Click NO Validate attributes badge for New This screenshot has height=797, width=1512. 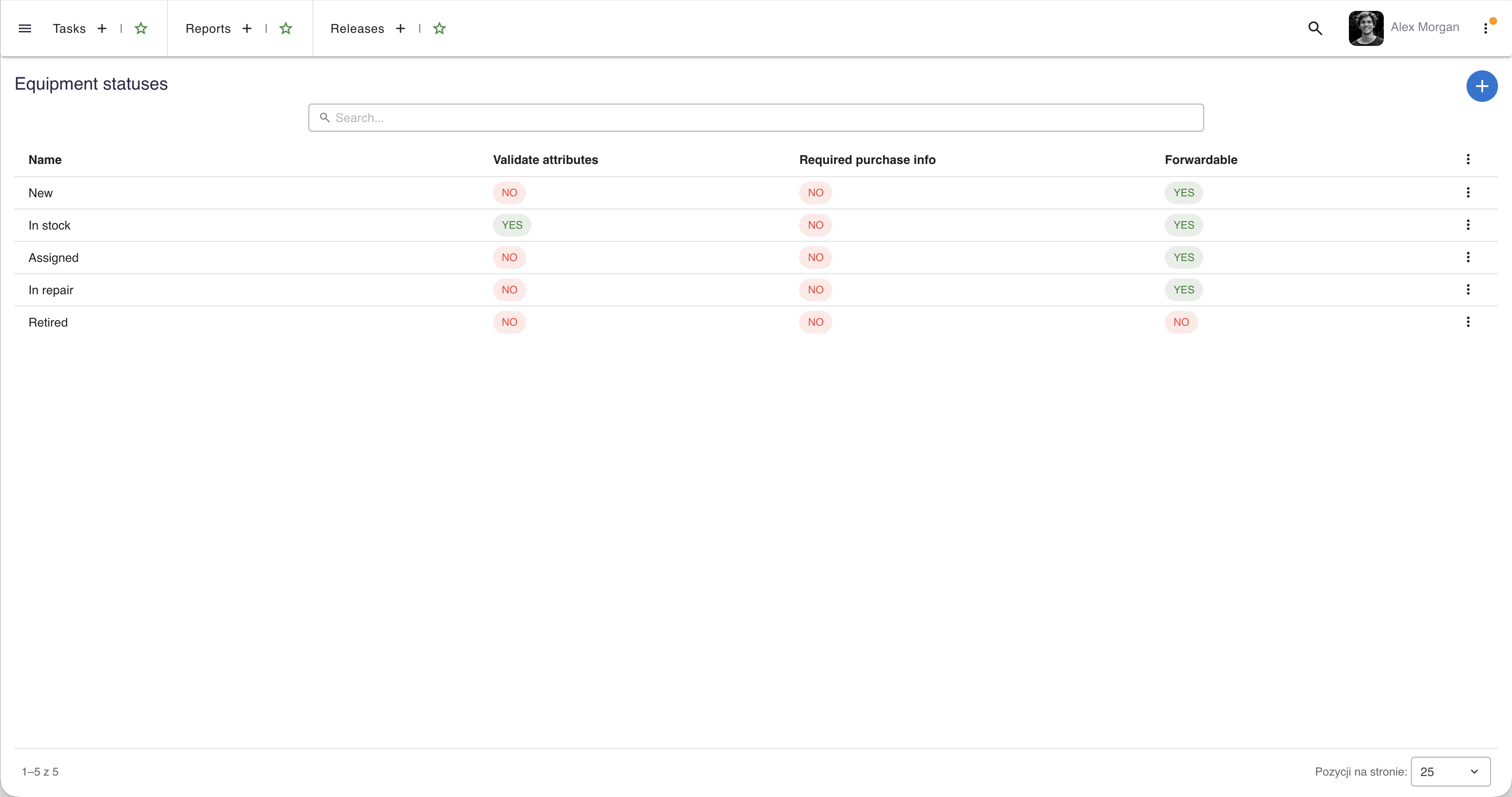tap(510, 192)
